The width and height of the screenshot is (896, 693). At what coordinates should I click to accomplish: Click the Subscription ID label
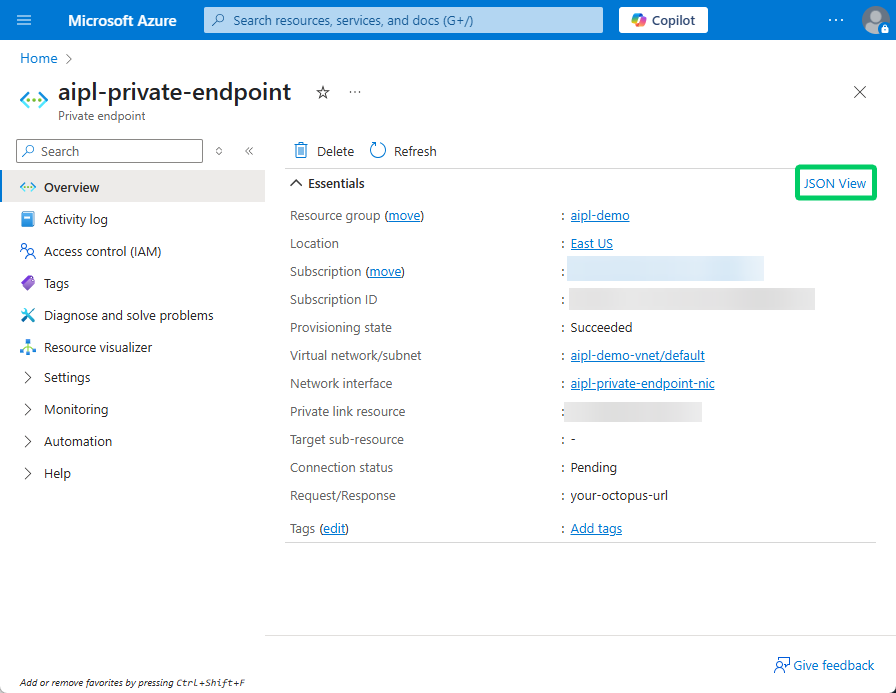coord(333,300)
